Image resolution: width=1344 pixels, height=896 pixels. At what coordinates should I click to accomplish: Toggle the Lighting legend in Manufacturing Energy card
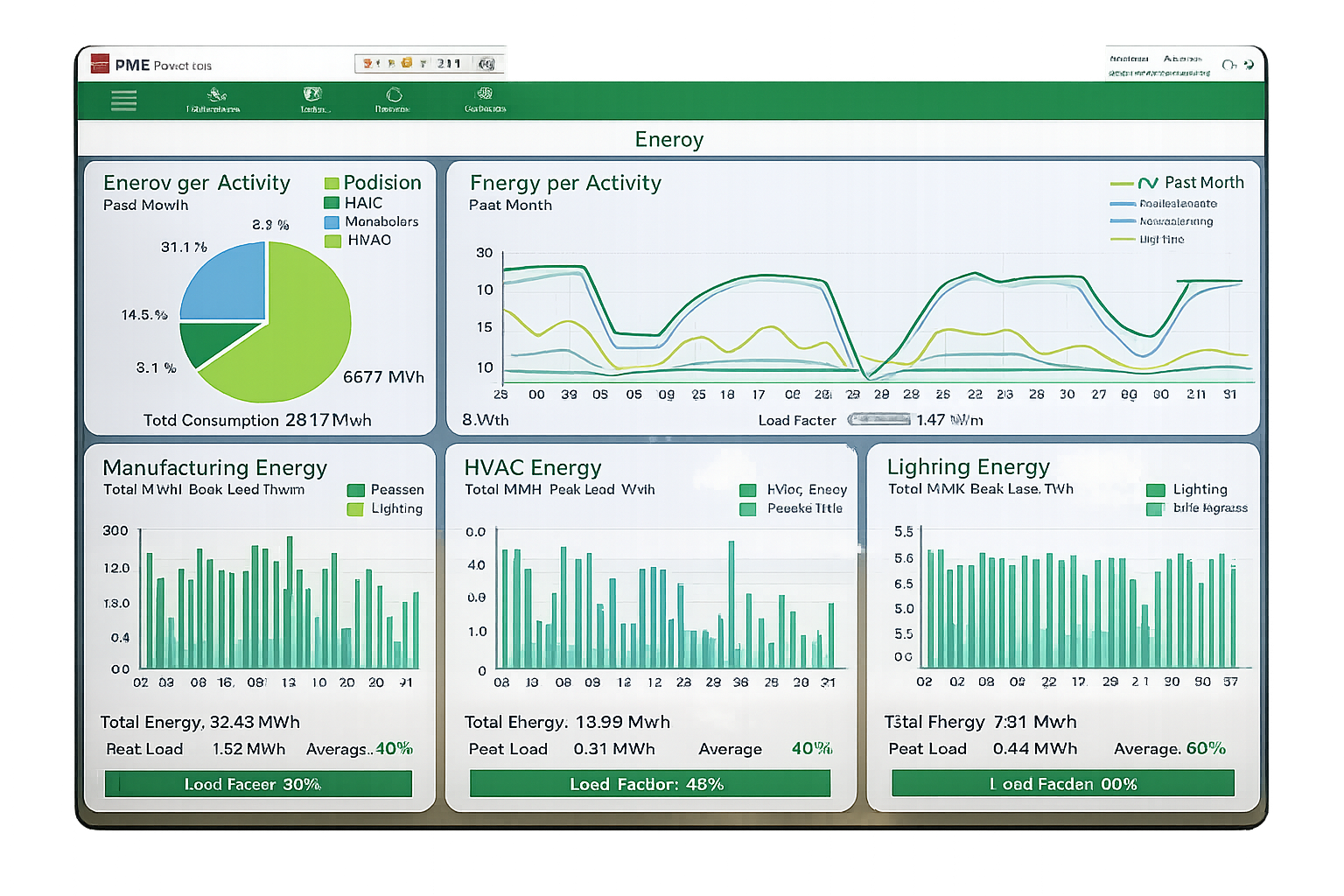click(385, 509)
